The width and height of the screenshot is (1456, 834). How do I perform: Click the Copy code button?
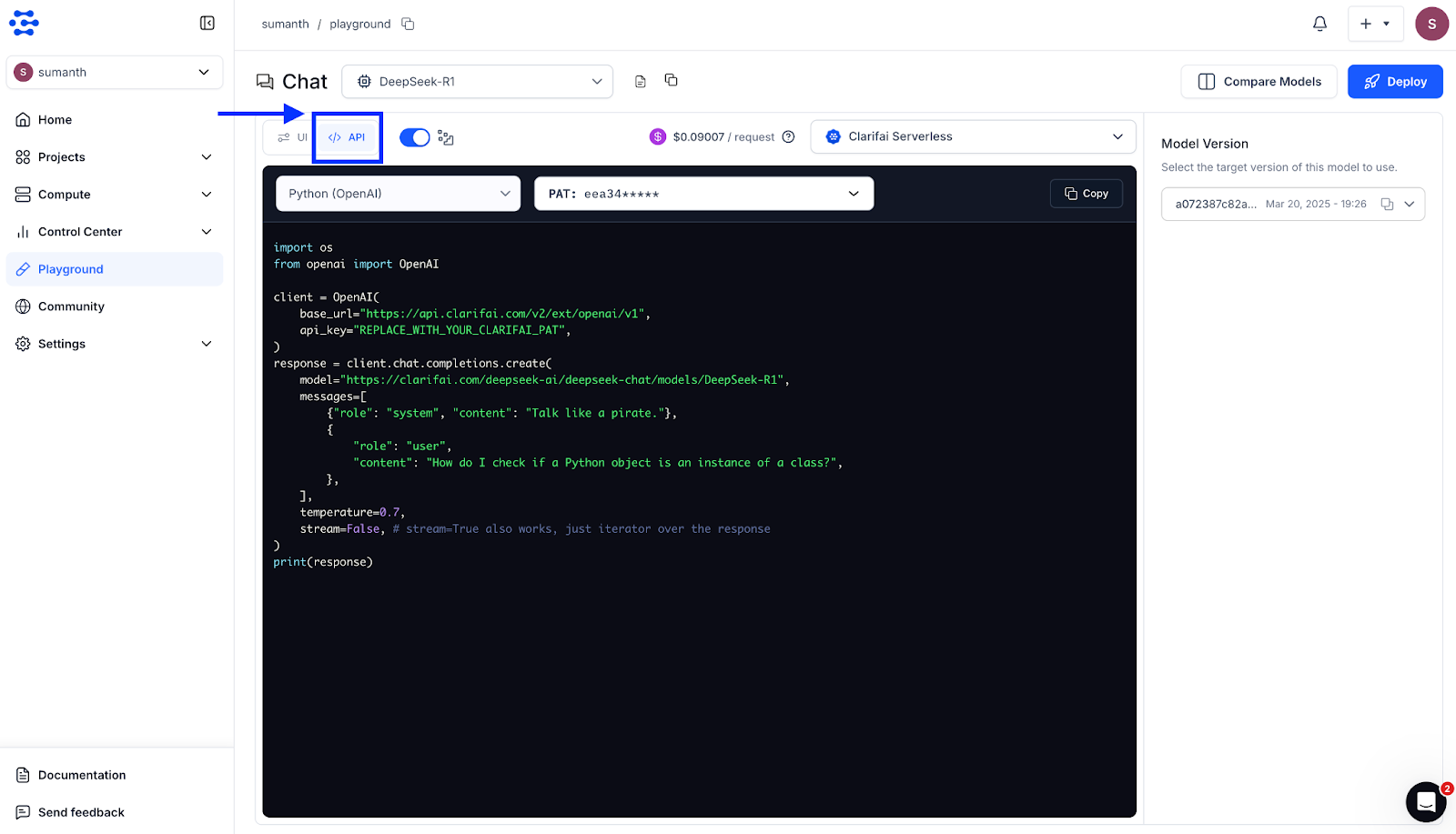coord(1086,194)
